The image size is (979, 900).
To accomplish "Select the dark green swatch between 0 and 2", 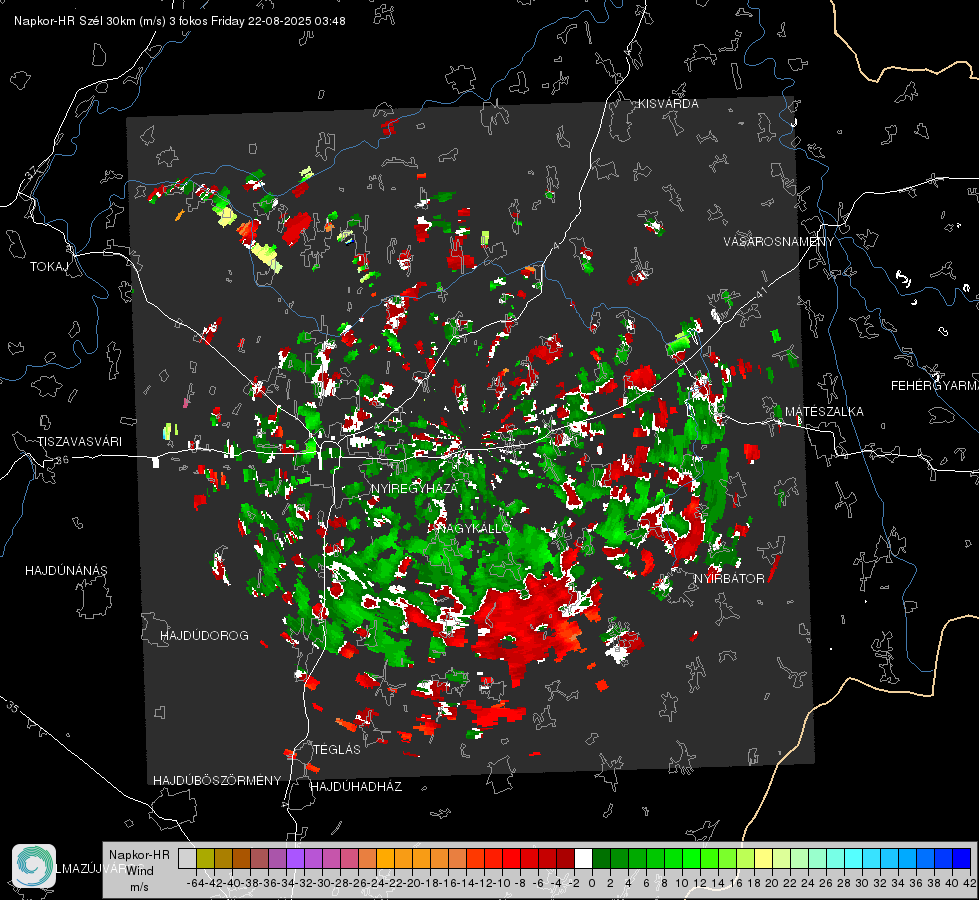I will [x=601, y=858].
